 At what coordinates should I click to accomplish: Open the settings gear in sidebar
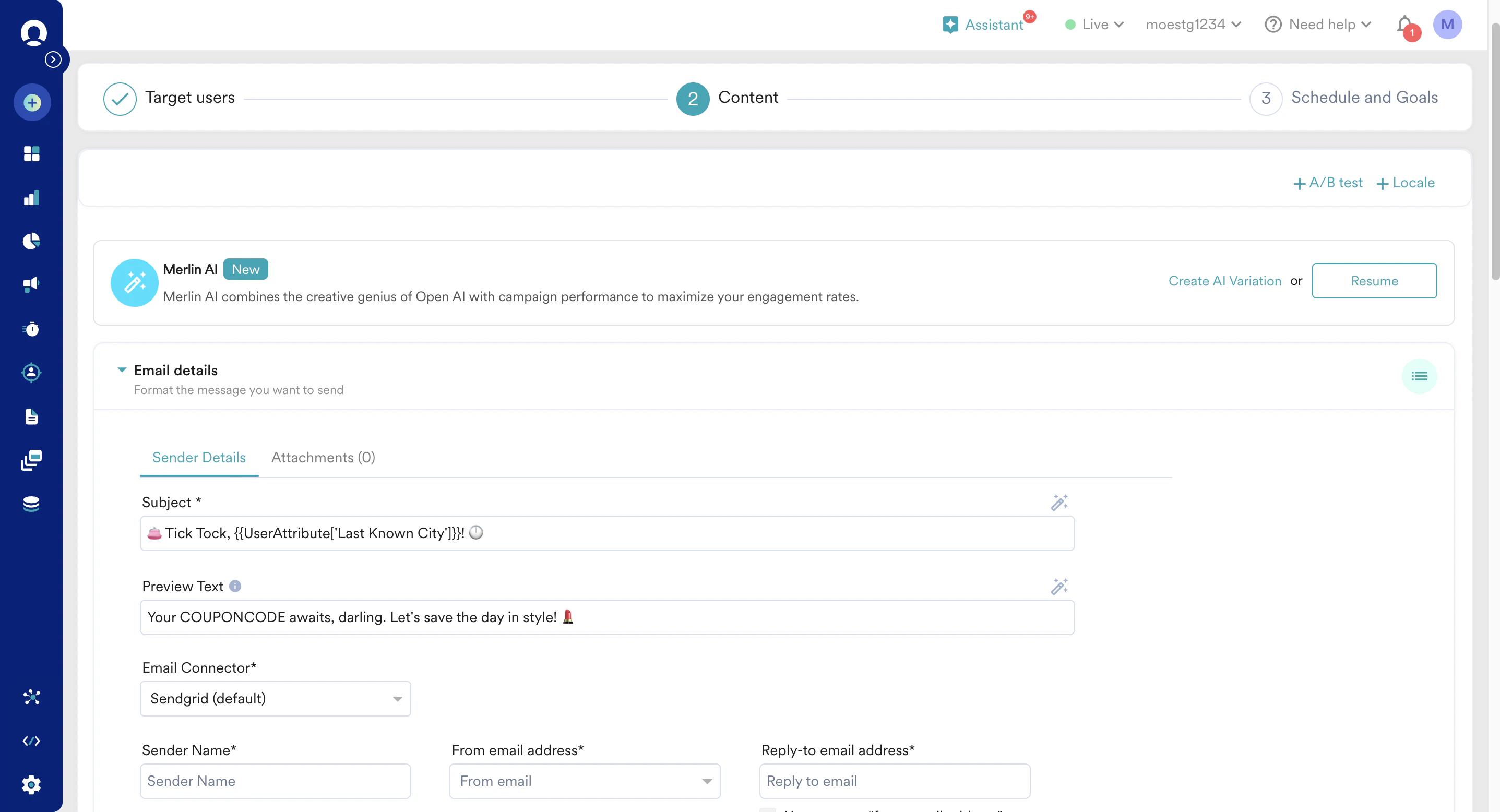[x=31, y=785]
